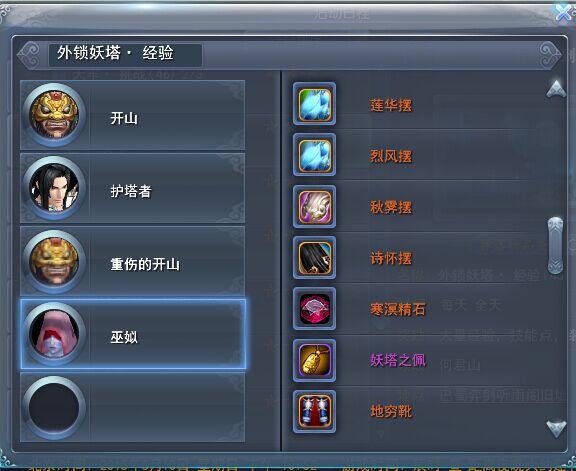Click the 妖塔之佩 purple item name
576x471 pixels.
pos(398,360)
